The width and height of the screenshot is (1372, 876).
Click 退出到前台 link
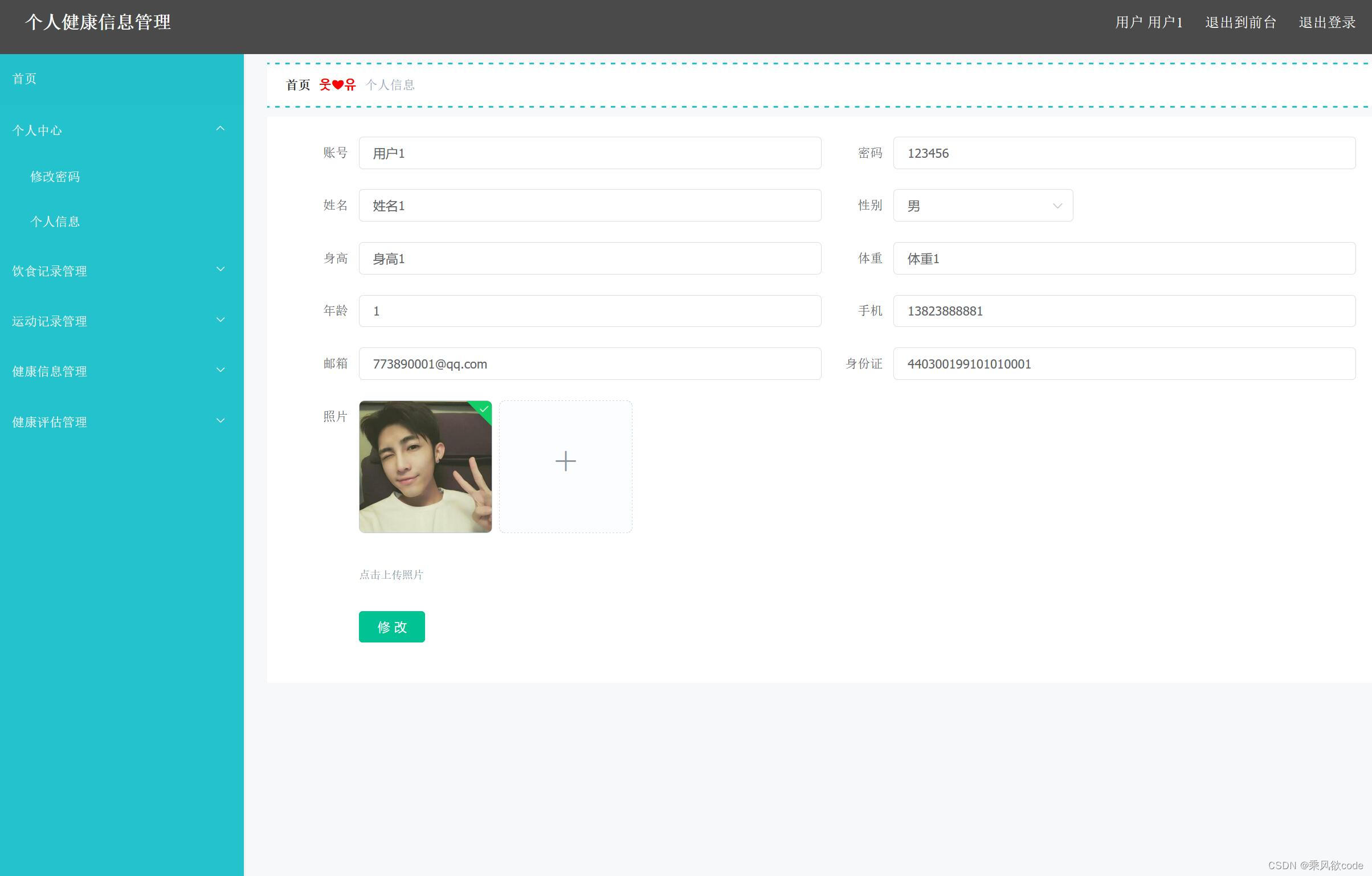[1240, 23]
